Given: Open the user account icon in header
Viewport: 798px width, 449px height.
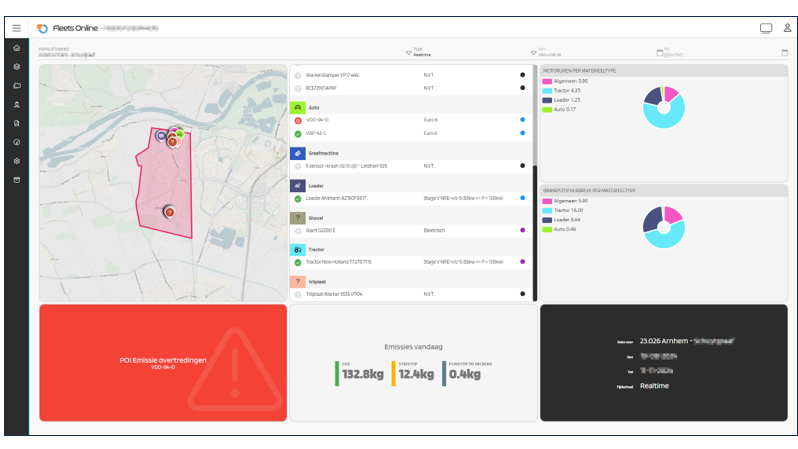Looking at the screenshot, I should pos(787,28).
